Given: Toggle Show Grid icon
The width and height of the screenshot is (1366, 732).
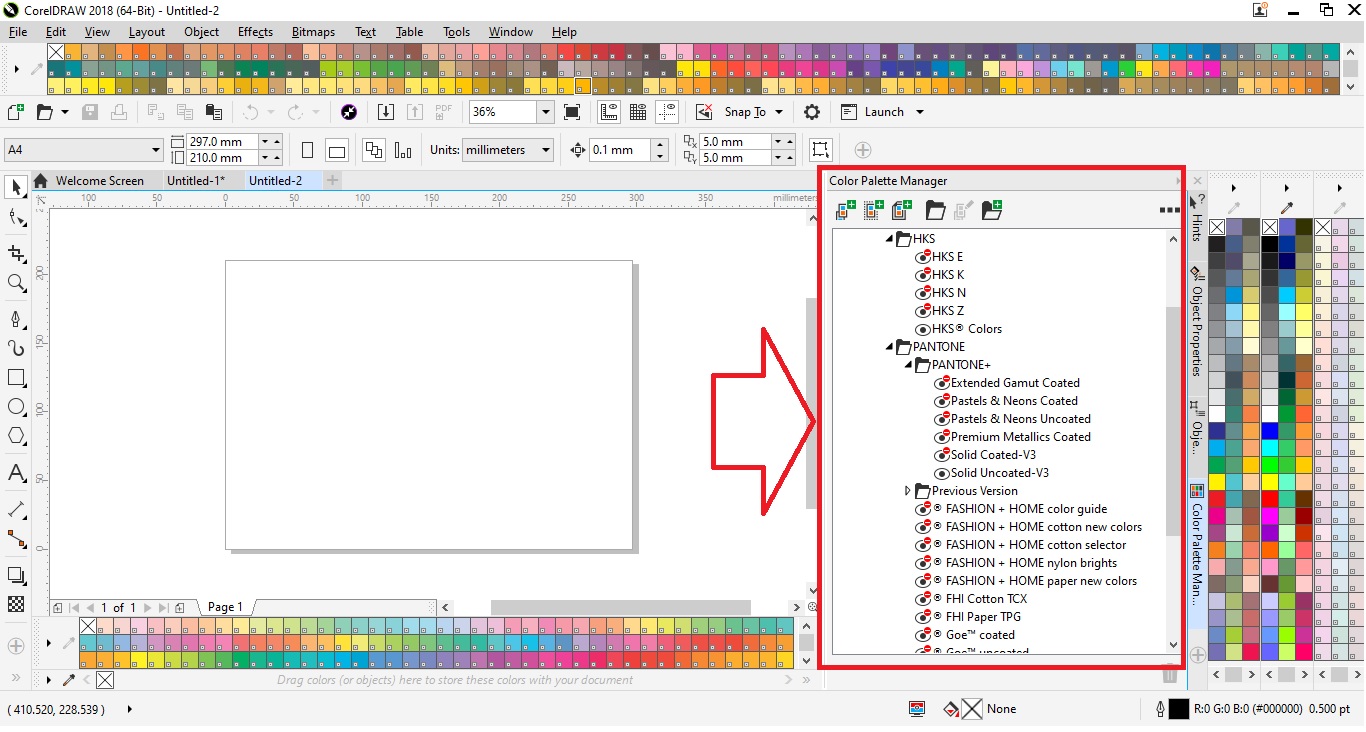Looking at the screenshot, I should point(638,112).
